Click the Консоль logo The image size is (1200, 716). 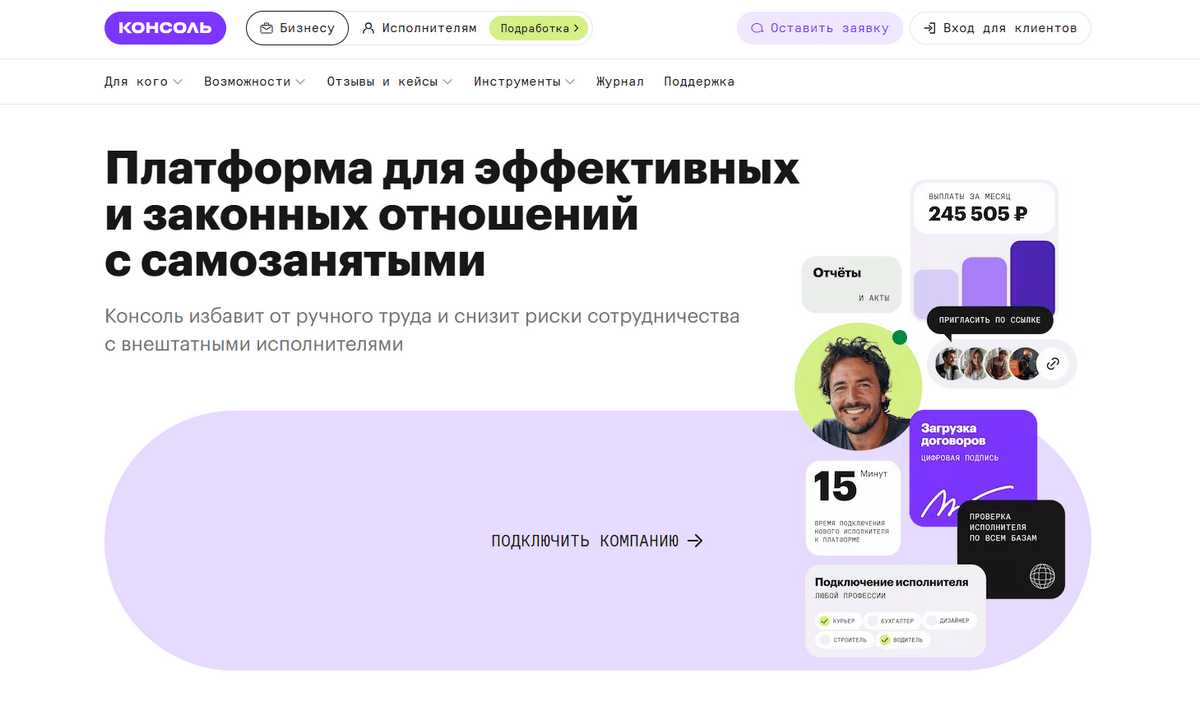coord(165,28)
